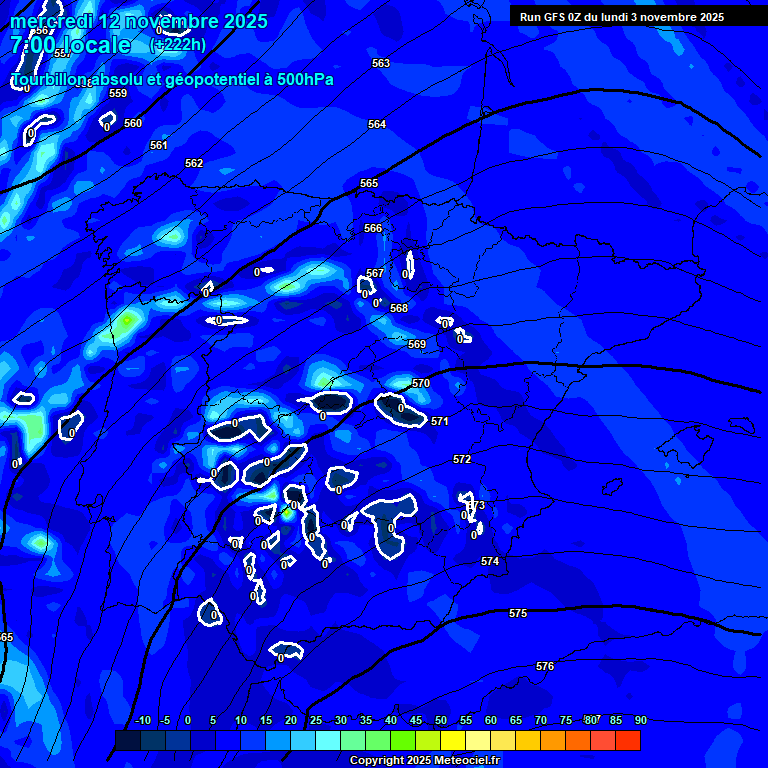This screenshot has height=768, width=768.
Task: Click the Copyright 2025 Meteociel.fr link
Action: pos(424,760)
